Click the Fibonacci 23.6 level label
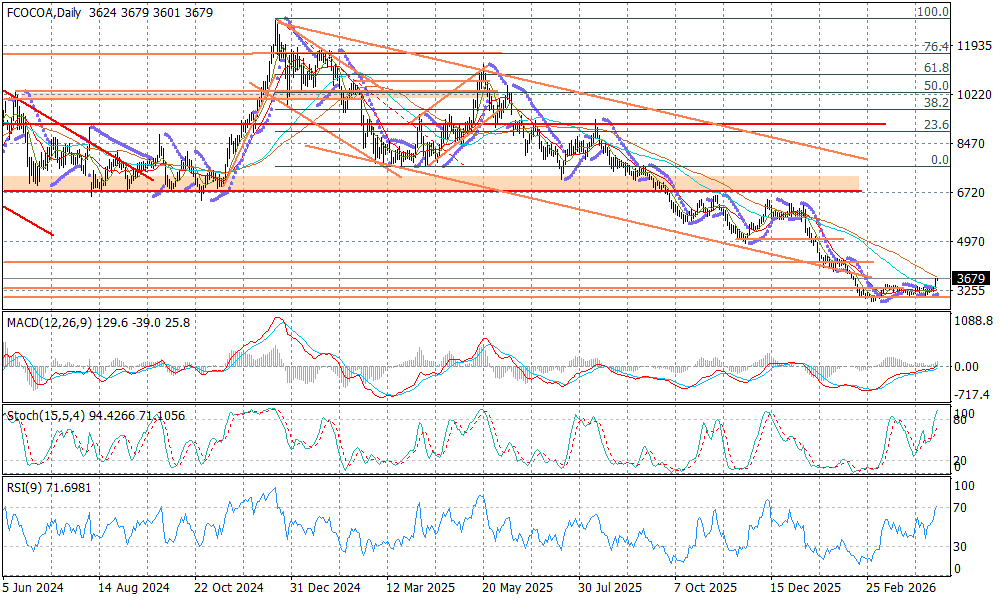 tap(936, 125)
